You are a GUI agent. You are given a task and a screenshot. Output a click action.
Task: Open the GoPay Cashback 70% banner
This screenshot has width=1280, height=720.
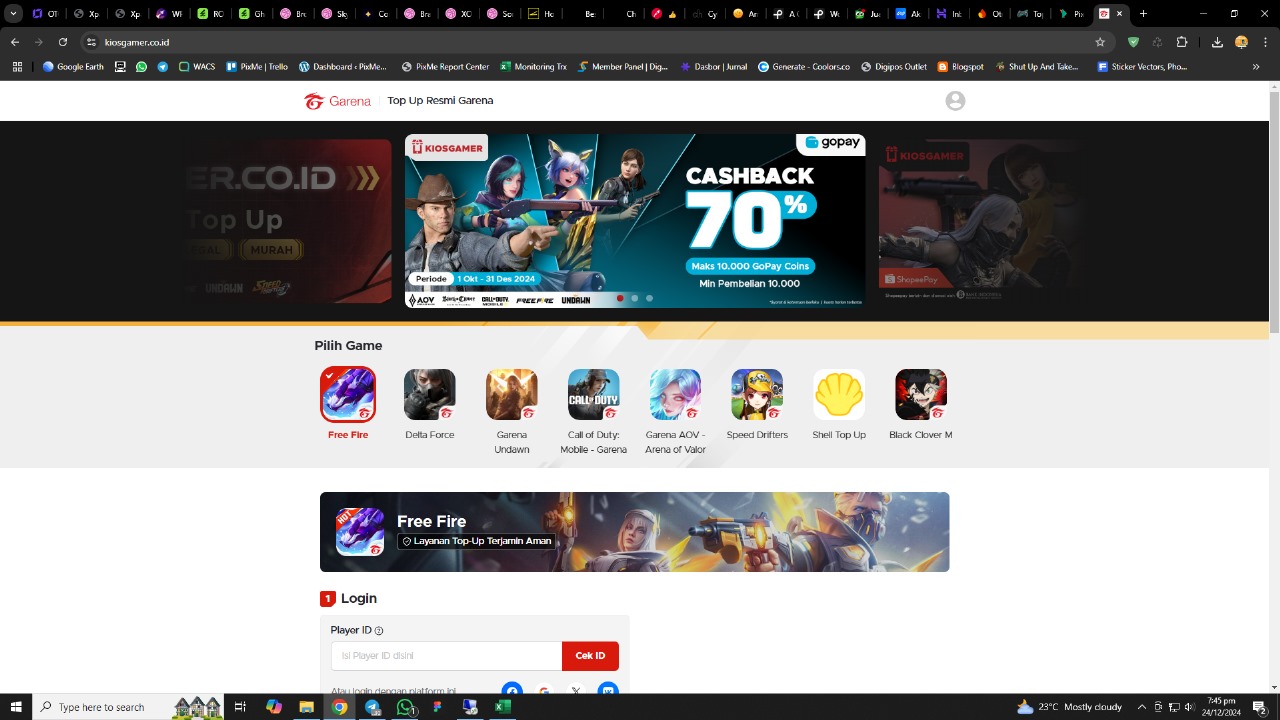coord(635,221)
